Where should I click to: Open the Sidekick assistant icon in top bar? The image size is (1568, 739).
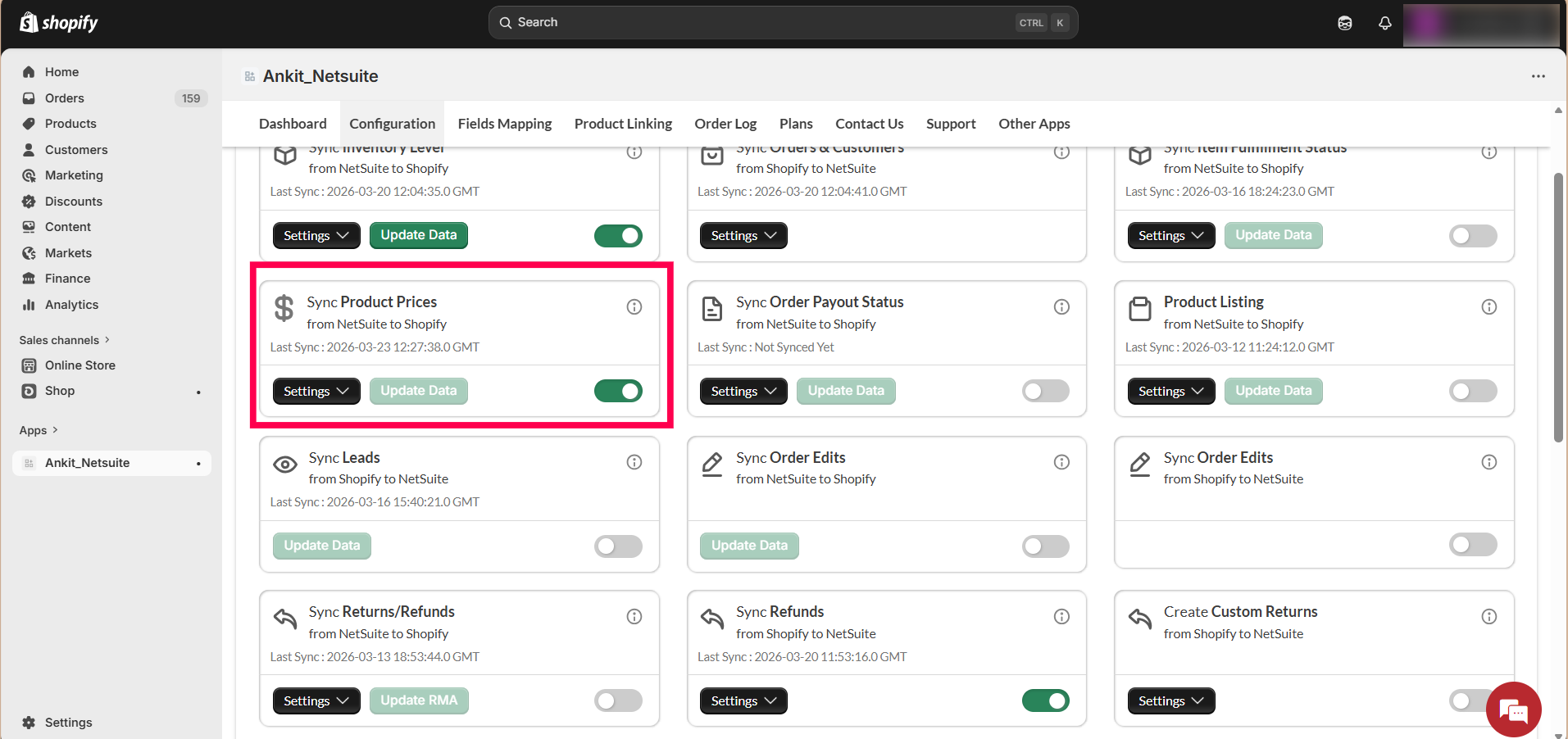1345,23
